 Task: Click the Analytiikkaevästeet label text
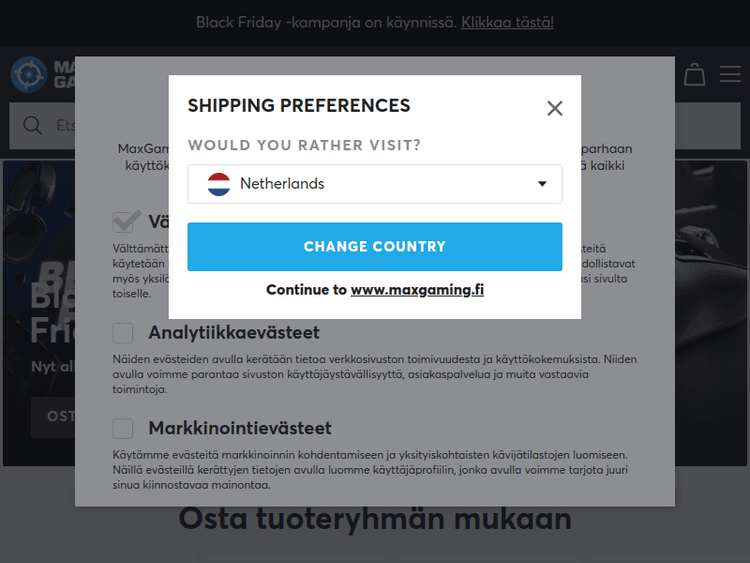click(234, 332)
